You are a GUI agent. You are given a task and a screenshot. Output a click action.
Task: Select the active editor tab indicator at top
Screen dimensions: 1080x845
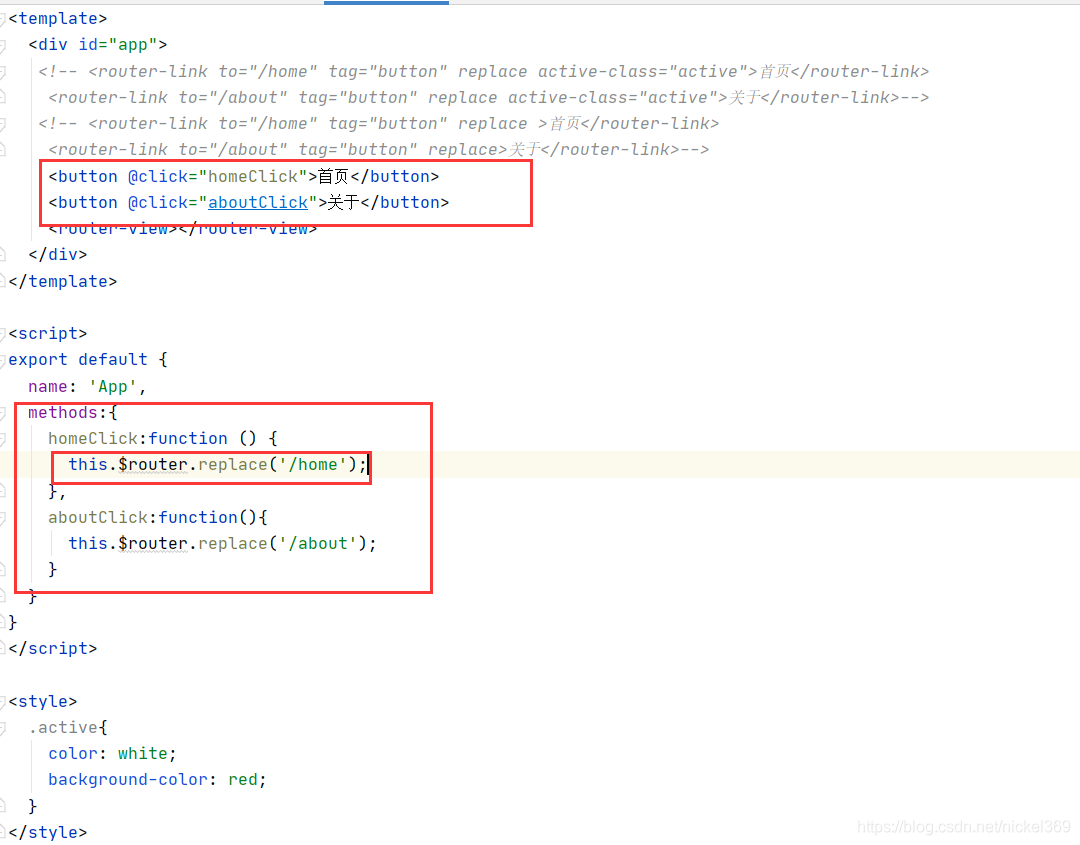pos(386,3)
